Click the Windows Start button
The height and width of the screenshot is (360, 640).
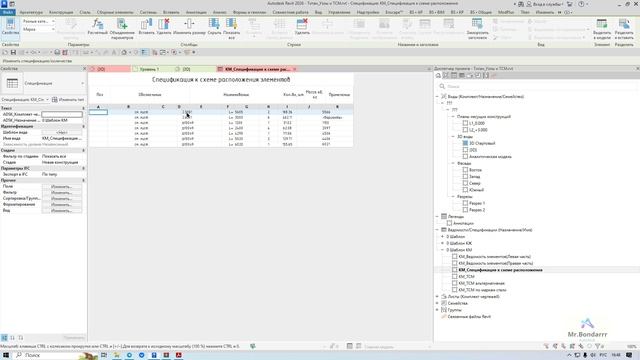[6, 355]
